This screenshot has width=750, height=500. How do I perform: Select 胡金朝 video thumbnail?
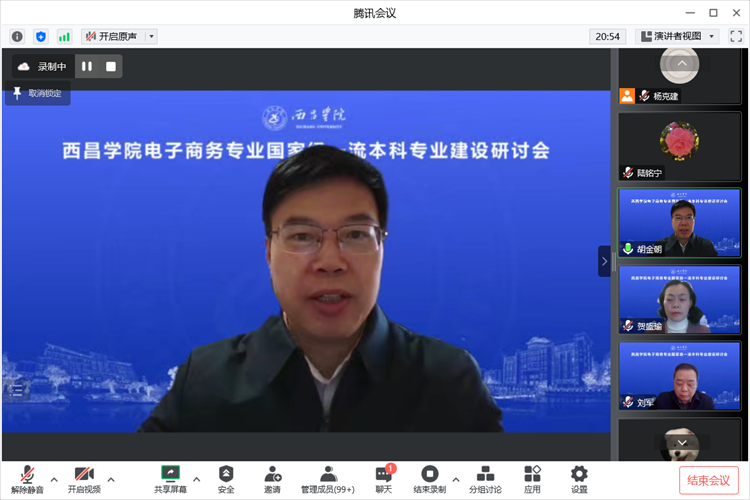679,223
